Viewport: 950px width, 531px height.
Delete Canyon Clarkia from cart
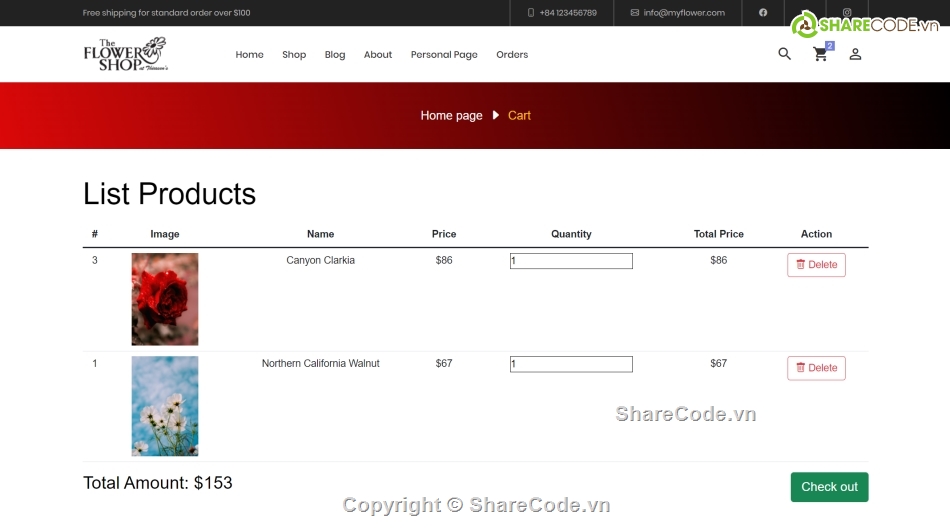coord(816,265)
